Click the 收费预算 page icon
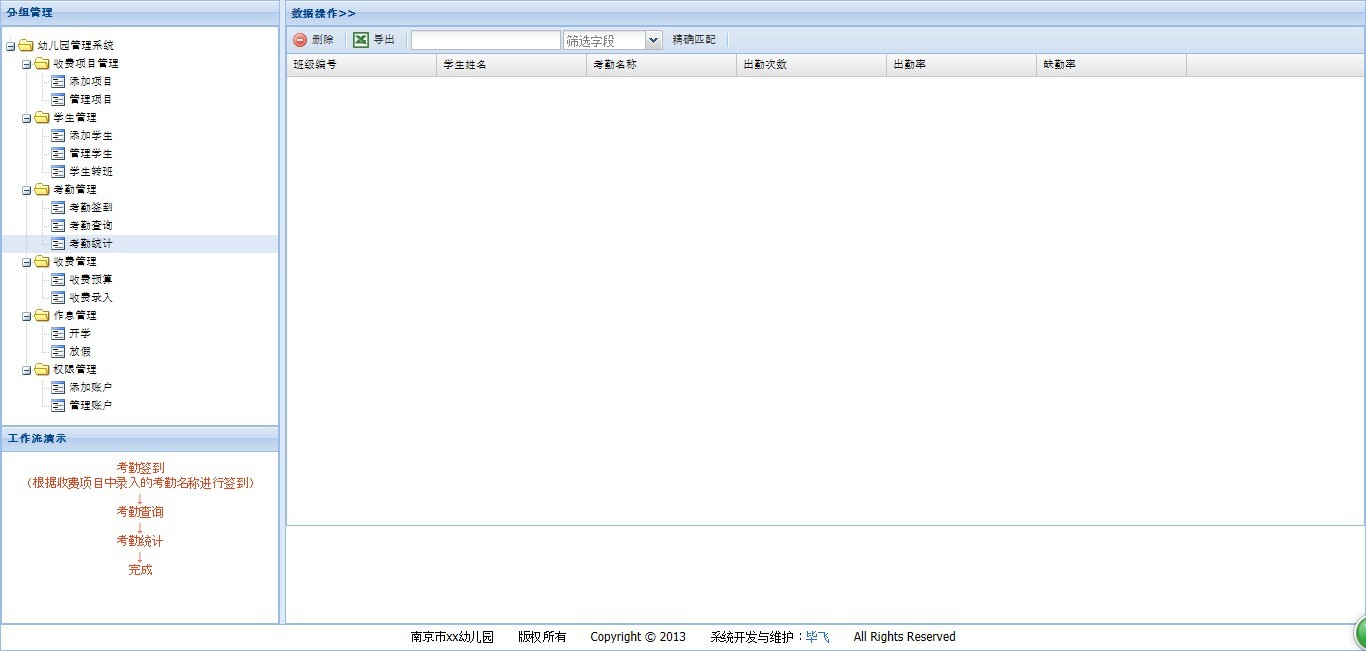This screenshot has width=1366, height=651. point(58,279)
